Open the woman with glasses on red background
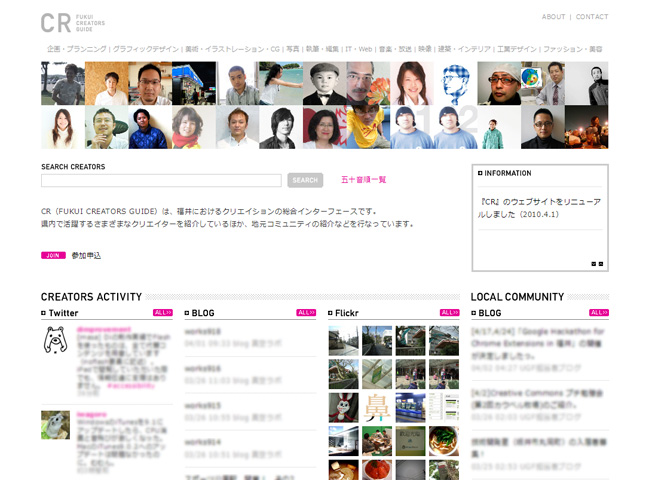The height and width of the screenshot is (480, 649). [324, 127]
